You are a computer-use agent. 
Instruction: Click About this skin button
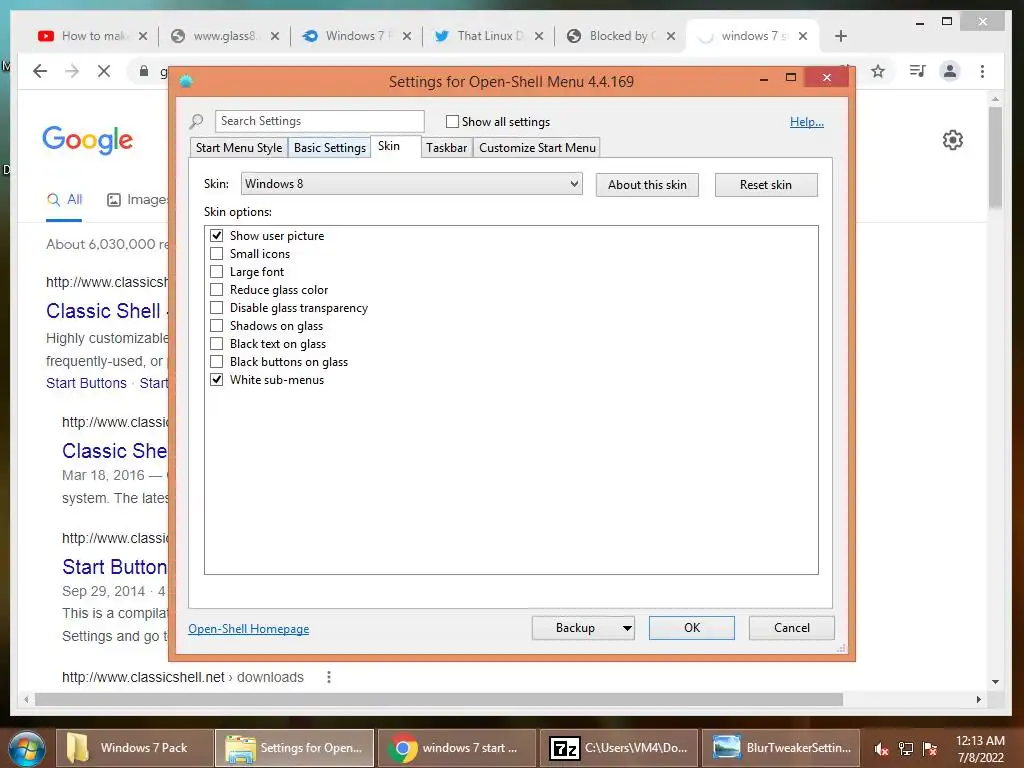pos(647,185)
